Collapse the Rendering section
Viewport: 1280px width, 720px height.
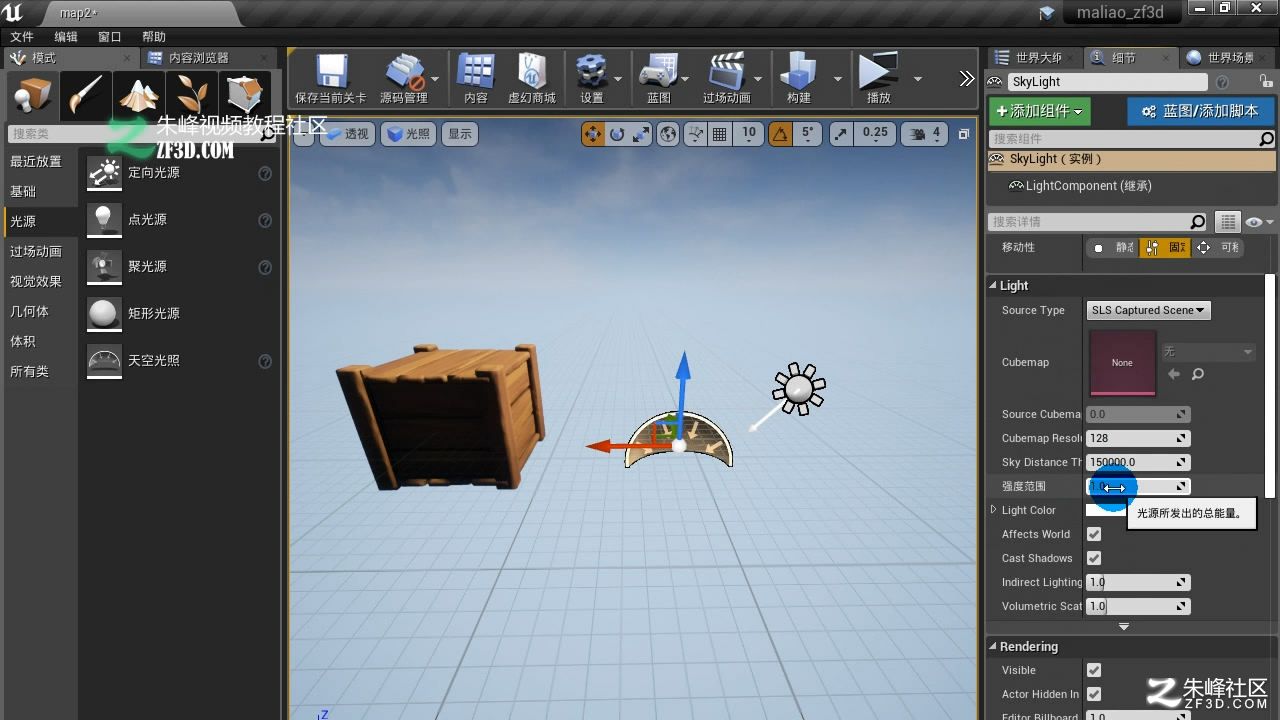[993, 647]
